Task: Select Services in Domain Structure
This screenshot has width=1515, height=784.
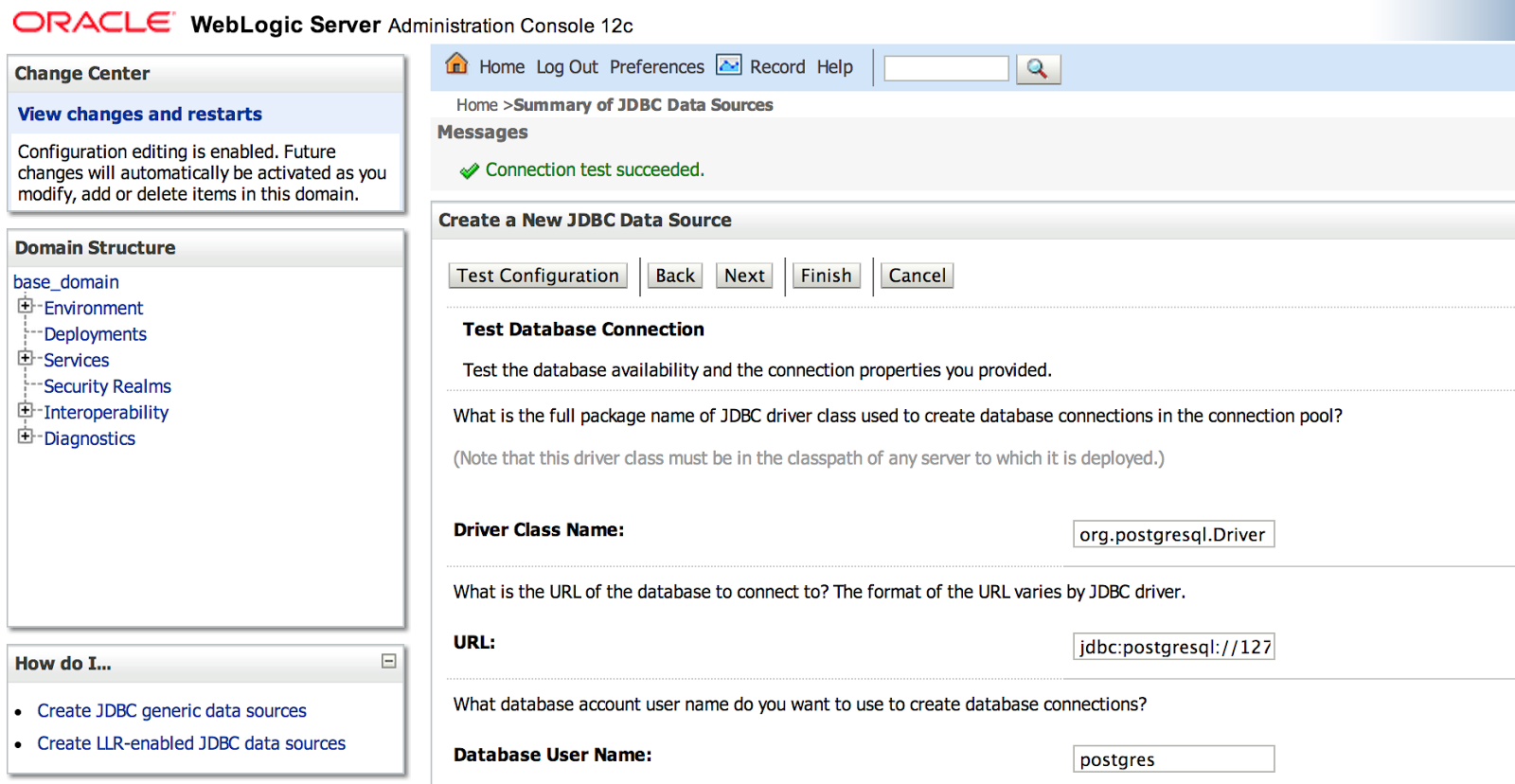Action: click(x=77, y=360)
